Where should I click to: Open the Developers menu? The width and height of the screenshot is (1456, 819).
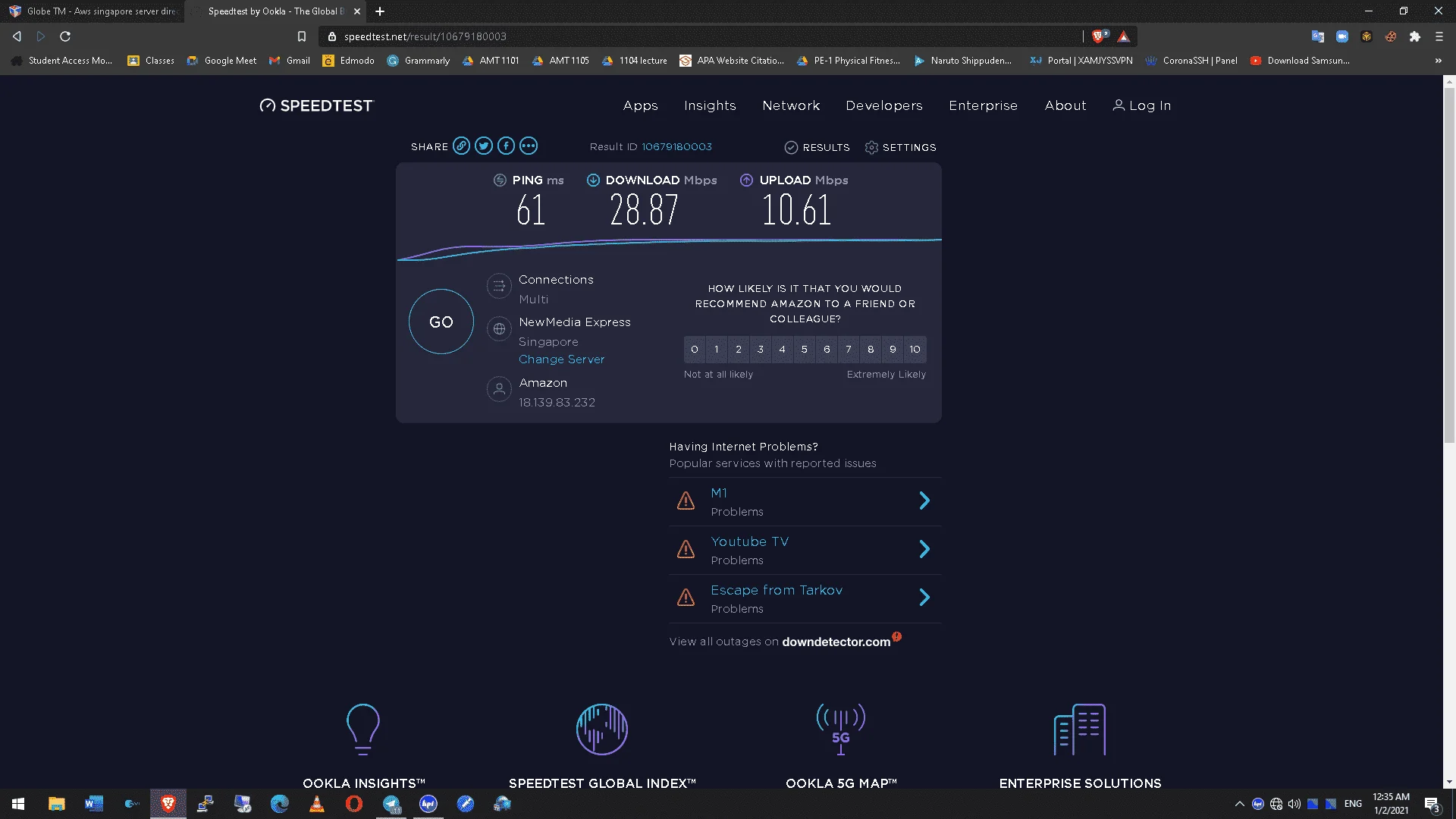[x=884, y=105]
